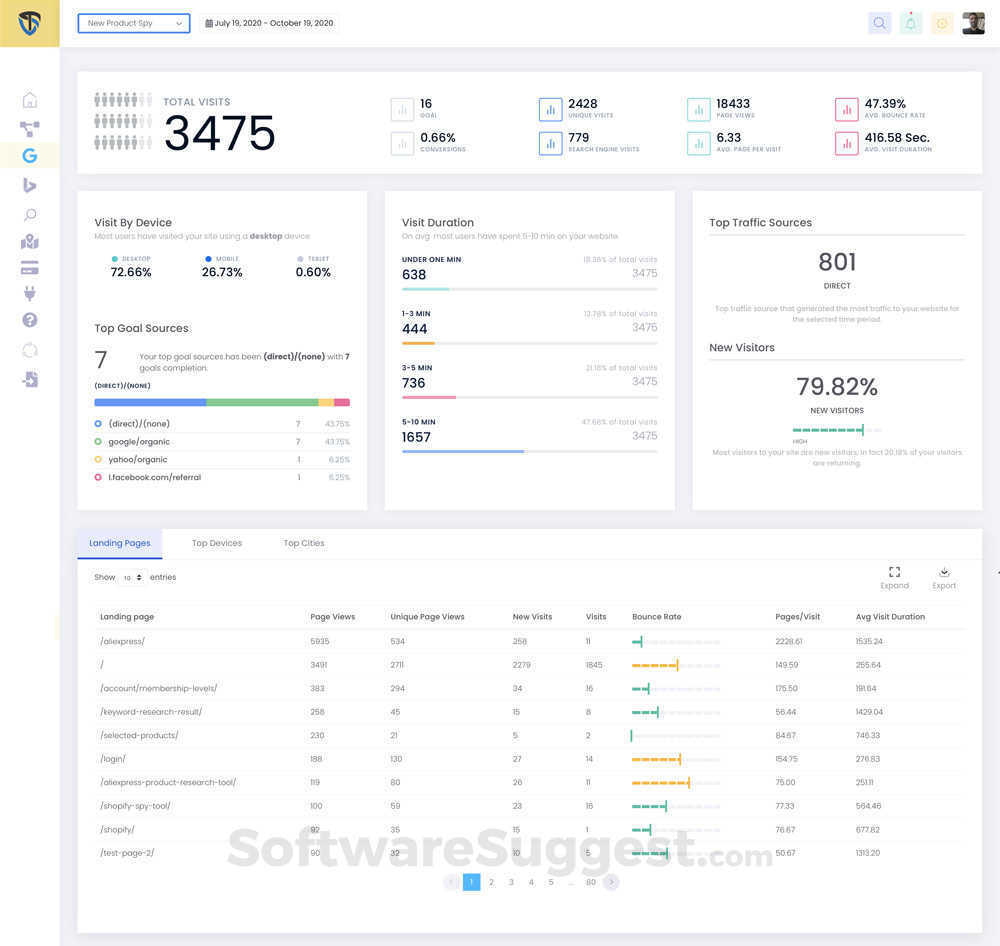Switch to the Top Devices tab
The image size is (1000, 946).
coord(217,543)
